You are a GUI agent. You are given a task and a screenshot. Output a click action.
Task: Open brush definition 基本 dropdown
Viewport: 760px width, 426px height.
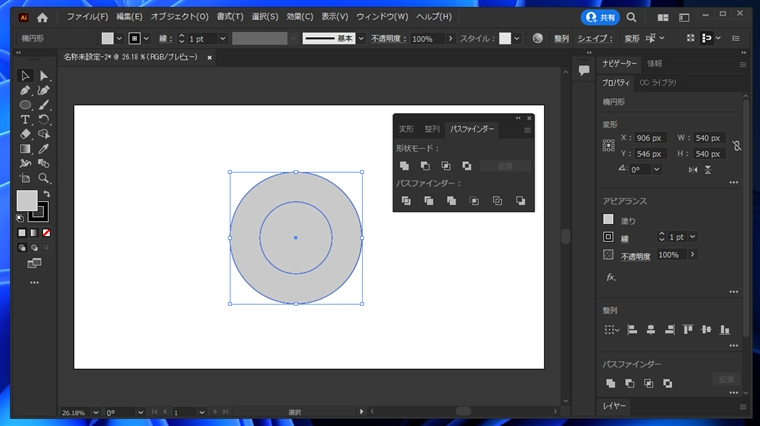[x=361, y=39]
